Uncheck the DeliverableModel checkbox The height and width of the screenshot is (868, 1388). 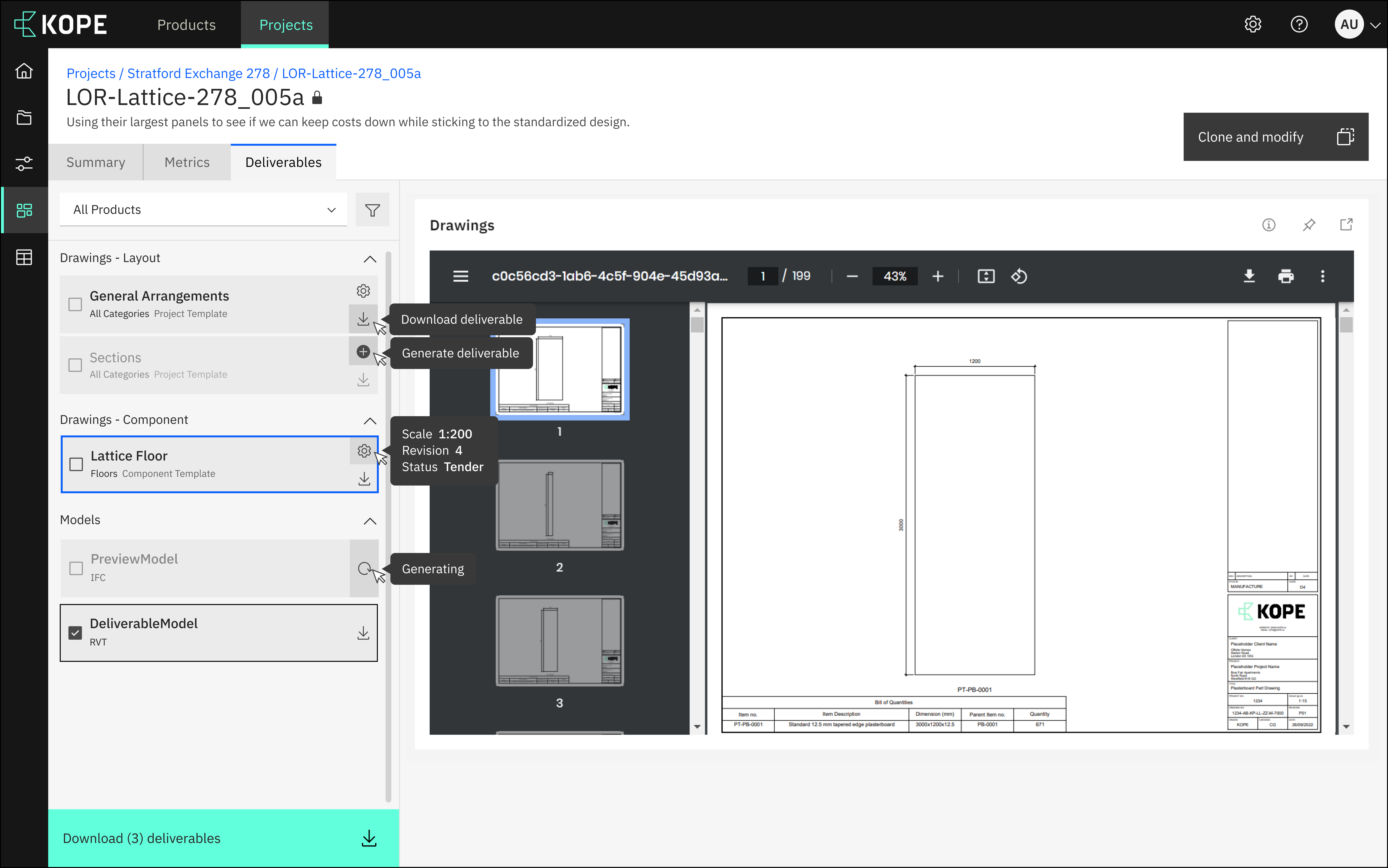pos(75,633)
